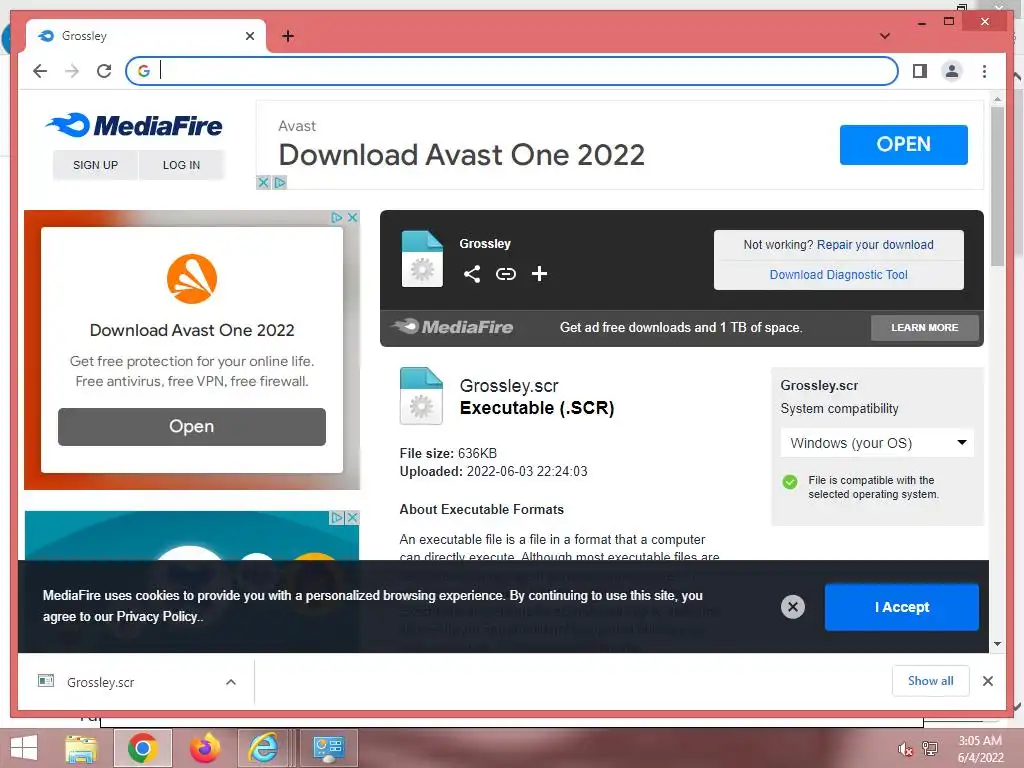The image size is (1024, 768).
Task: Open a new tab with the plus button
Action: (288, 36)
